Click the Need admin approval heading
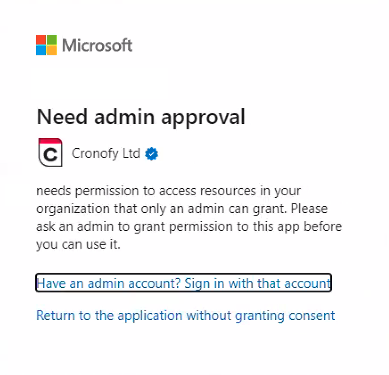 [x=141, y=117]
